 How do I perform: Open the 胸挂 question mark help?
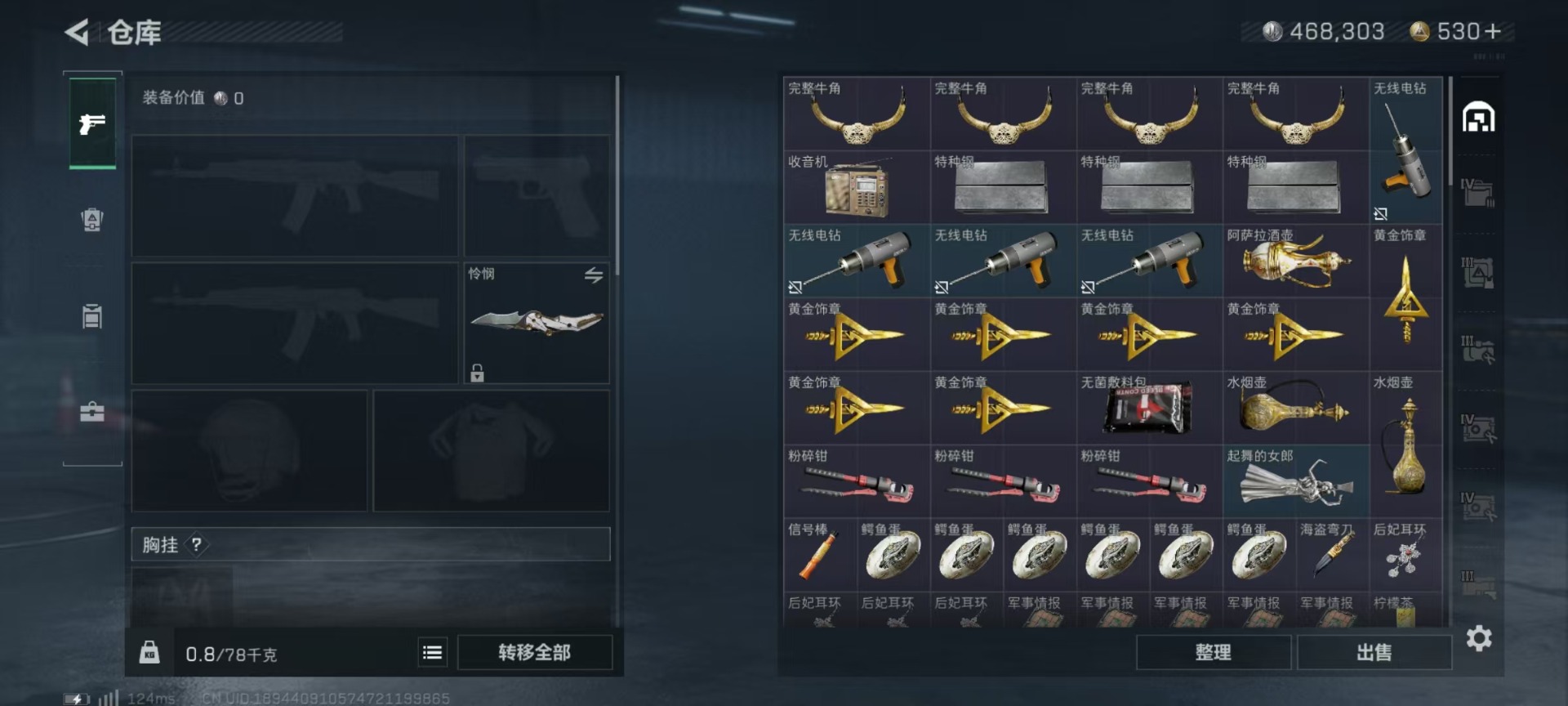tap(196, 544)
